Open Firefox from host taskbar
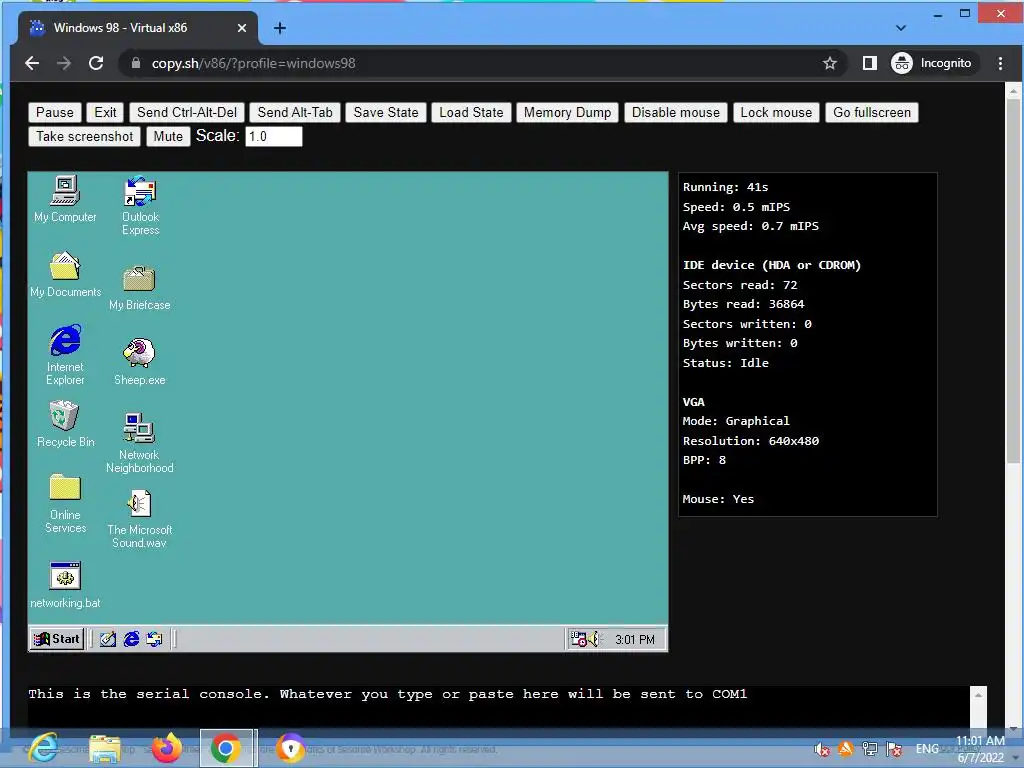 coord(167,748)
